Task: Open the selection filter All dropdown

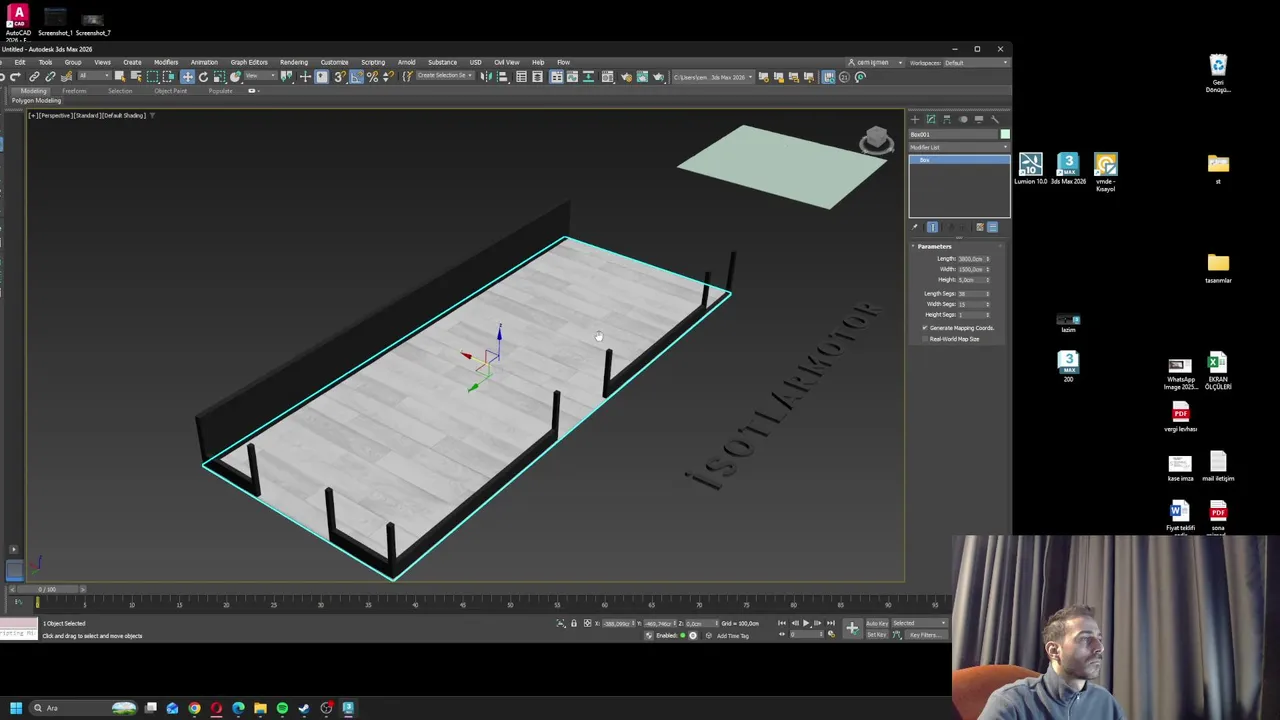Action: point(94,77)
